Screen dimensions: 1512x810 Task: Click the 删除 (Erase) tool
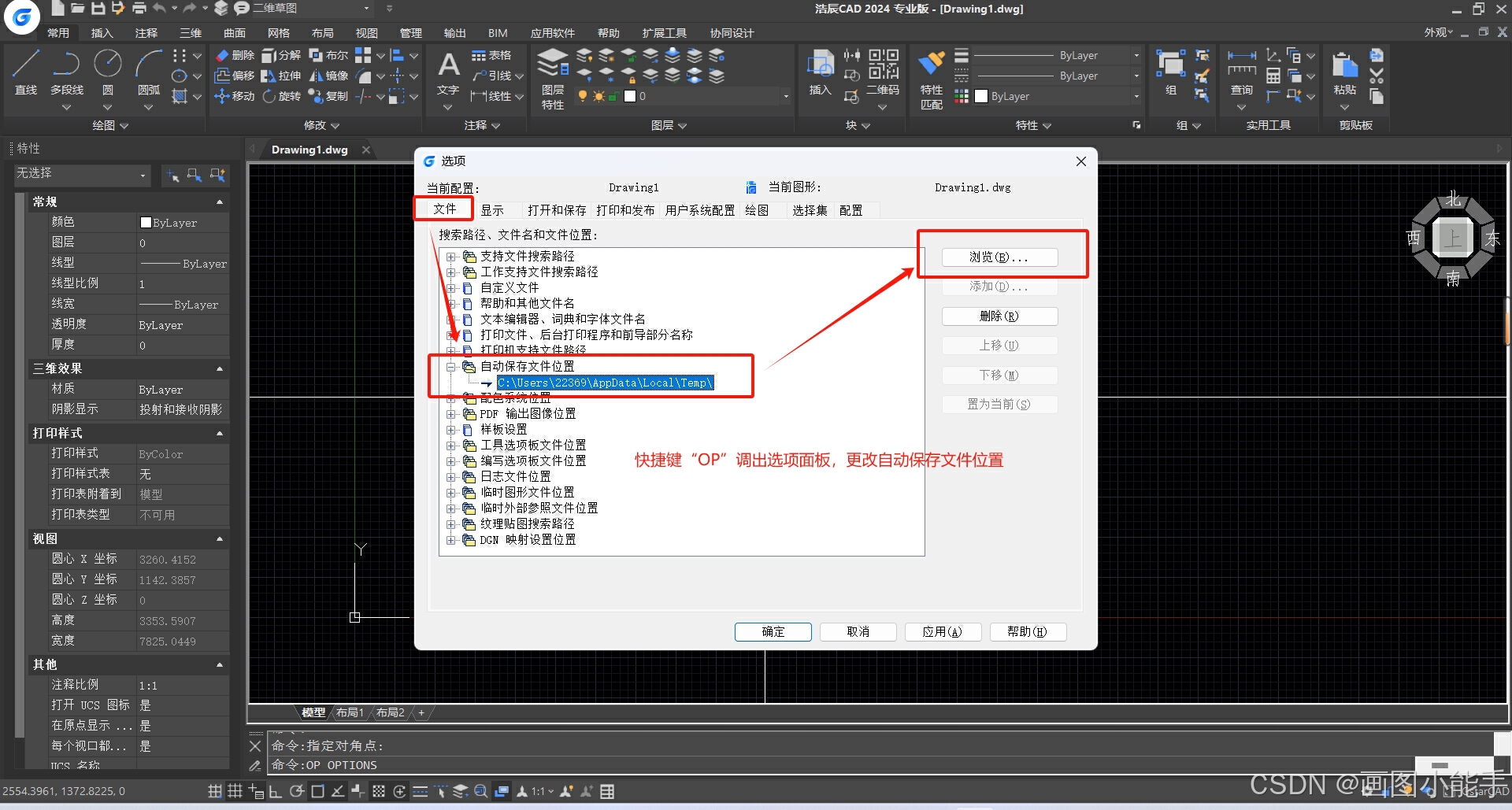pos(235,55)
